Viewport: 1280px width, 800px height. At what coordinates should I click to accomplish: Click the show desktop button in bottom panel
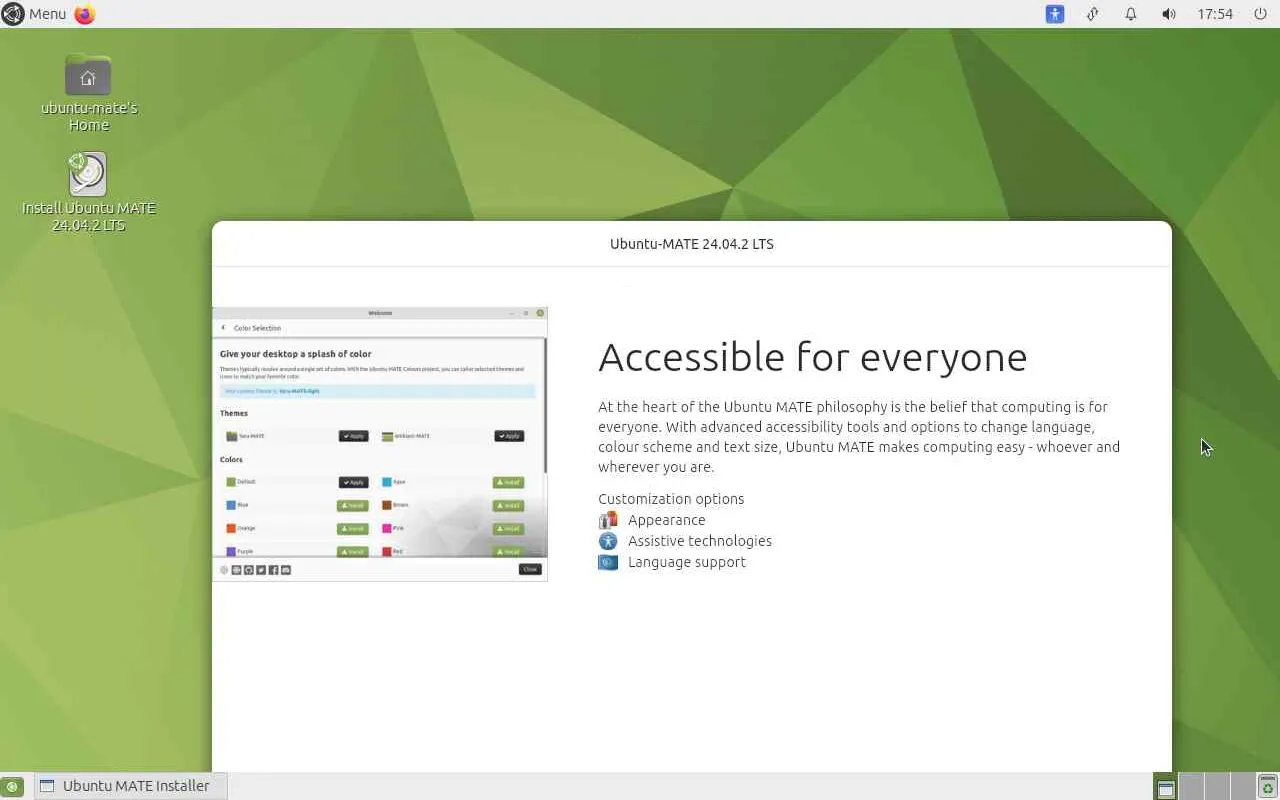click(12, 786)
